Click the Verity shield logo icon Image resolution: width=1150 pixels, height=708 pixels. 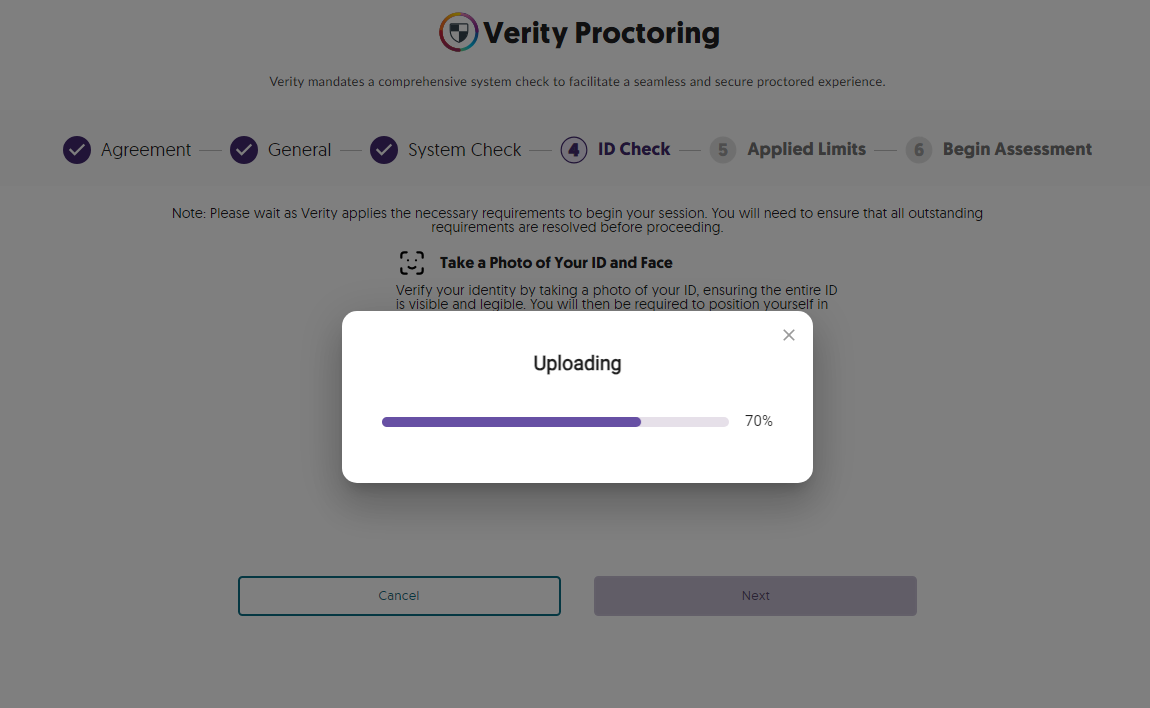[x=458, y=33]
